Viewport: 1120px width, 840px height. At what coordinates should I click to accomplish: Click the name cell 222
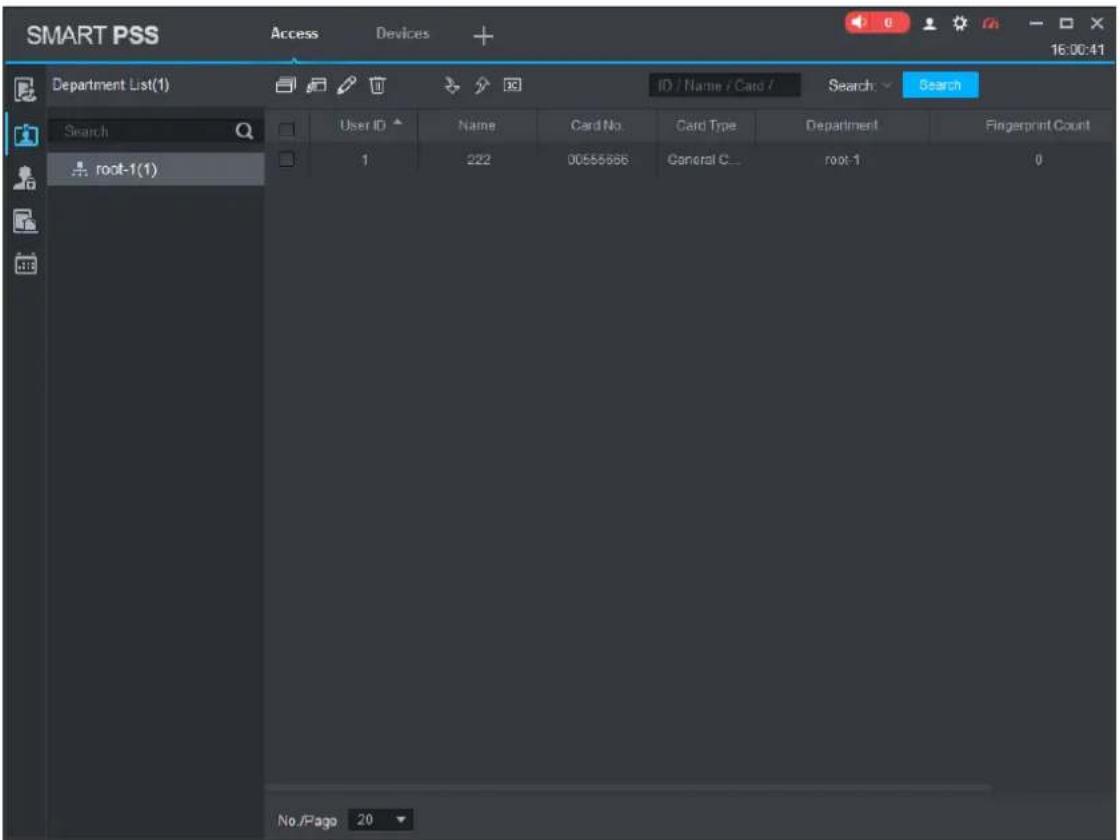[x=478, y=160]
